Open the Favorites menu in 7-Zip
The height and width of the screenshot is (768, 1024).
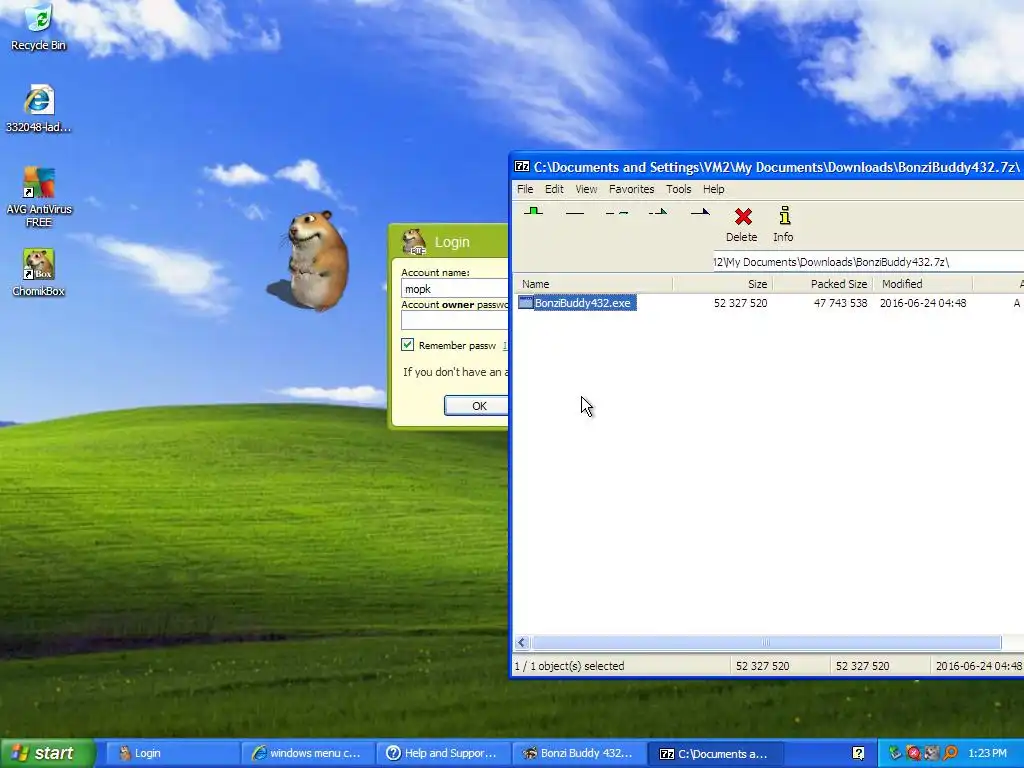632,189
